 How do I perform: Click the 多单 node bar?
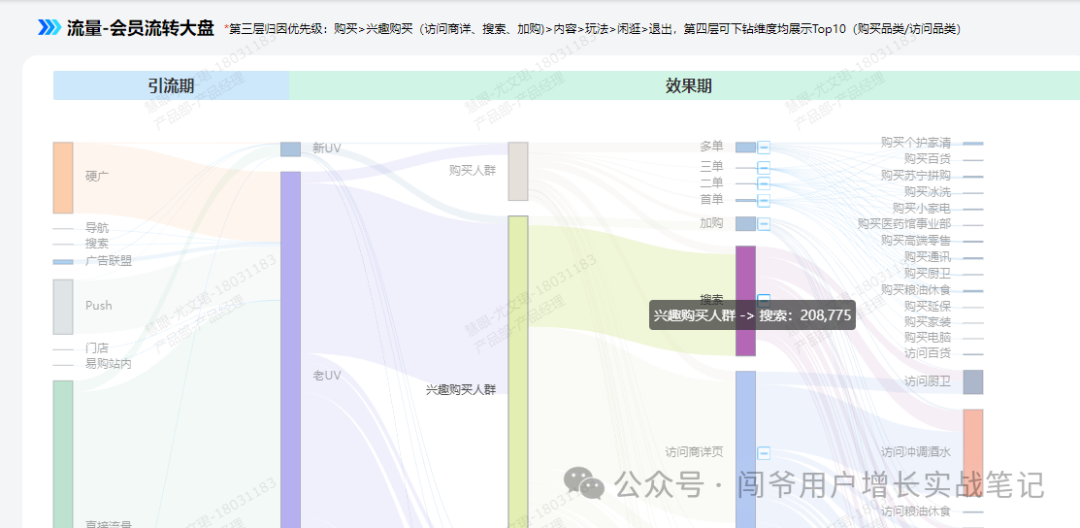coord(745,147)
